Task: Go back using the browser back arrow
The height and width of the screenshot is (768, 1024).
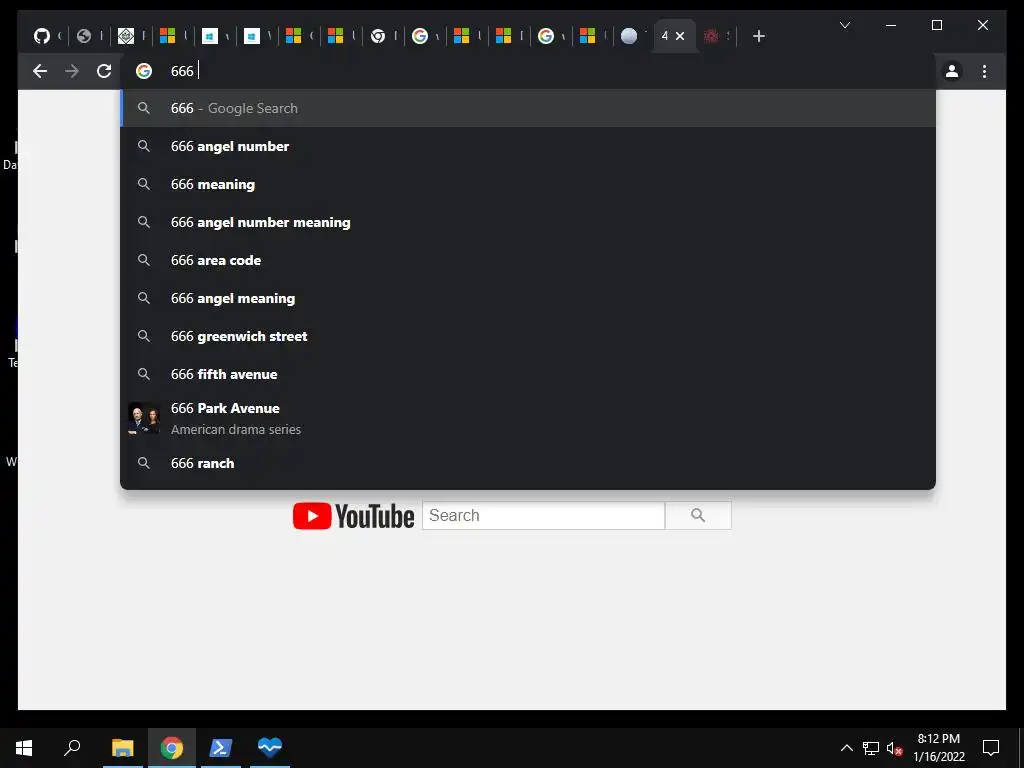Action: click(x=40, y=71)
